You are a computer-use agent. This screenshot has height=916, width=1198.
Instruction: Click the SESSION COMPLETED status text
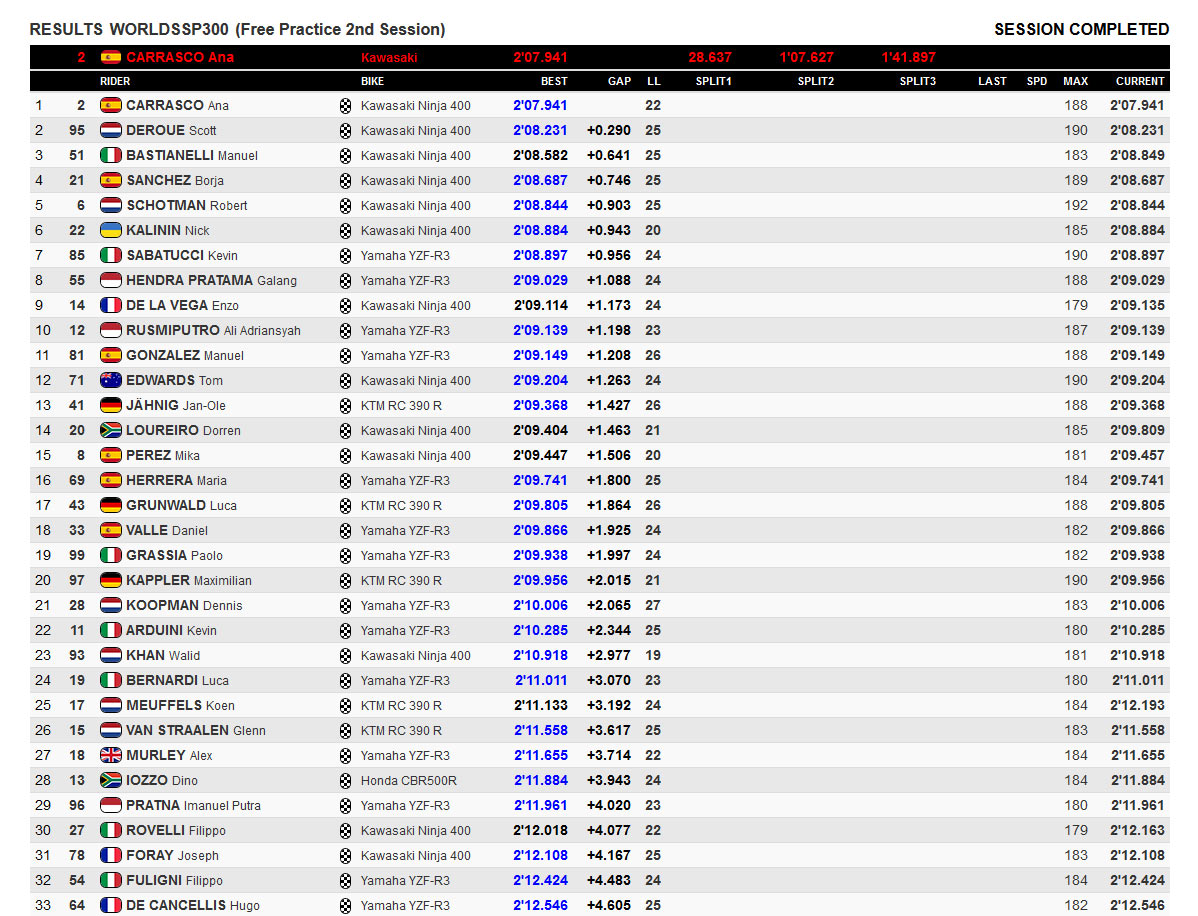click(x=1081, y=29)
